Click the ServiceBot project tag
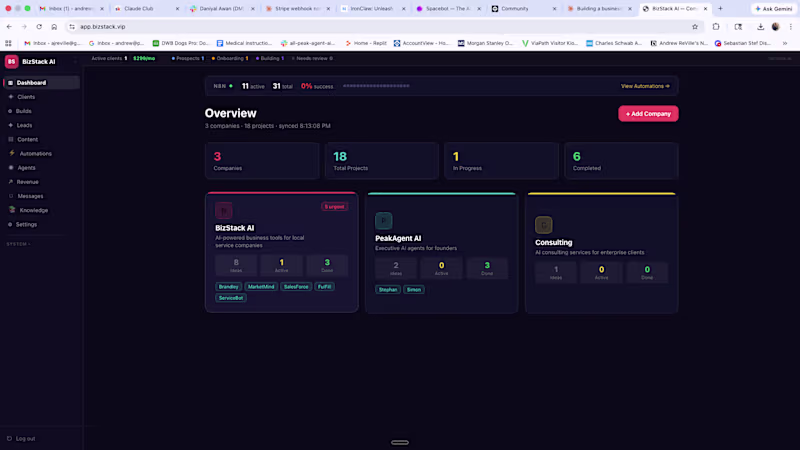Viewport: 800px width, 450px height. coord(231,298)
